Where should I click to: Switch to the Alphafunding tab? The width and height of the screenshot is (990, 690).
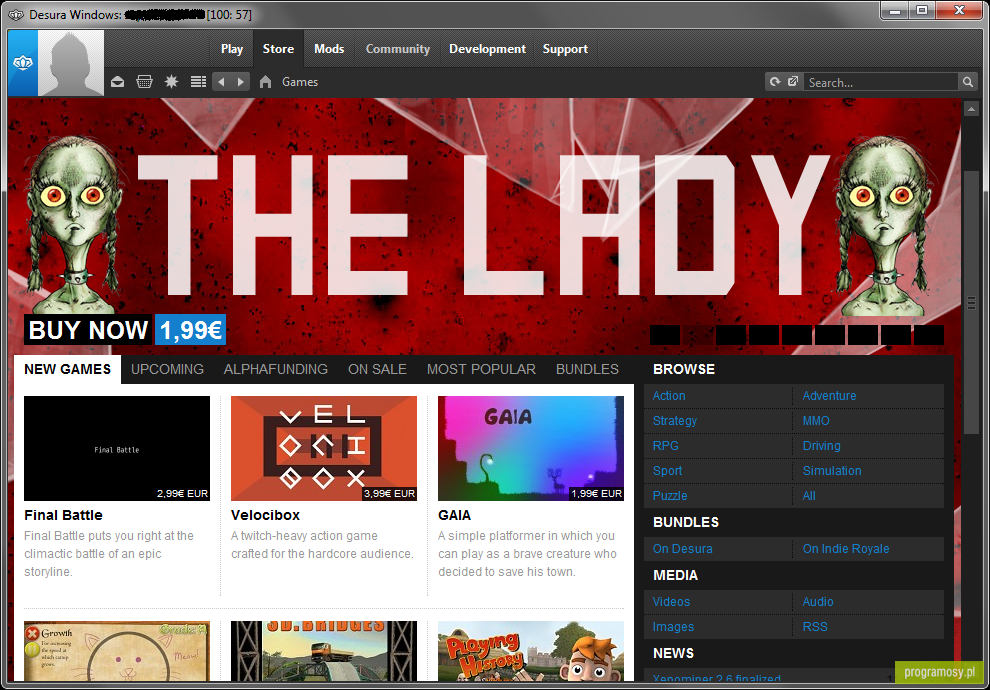[x=276, y=369]
